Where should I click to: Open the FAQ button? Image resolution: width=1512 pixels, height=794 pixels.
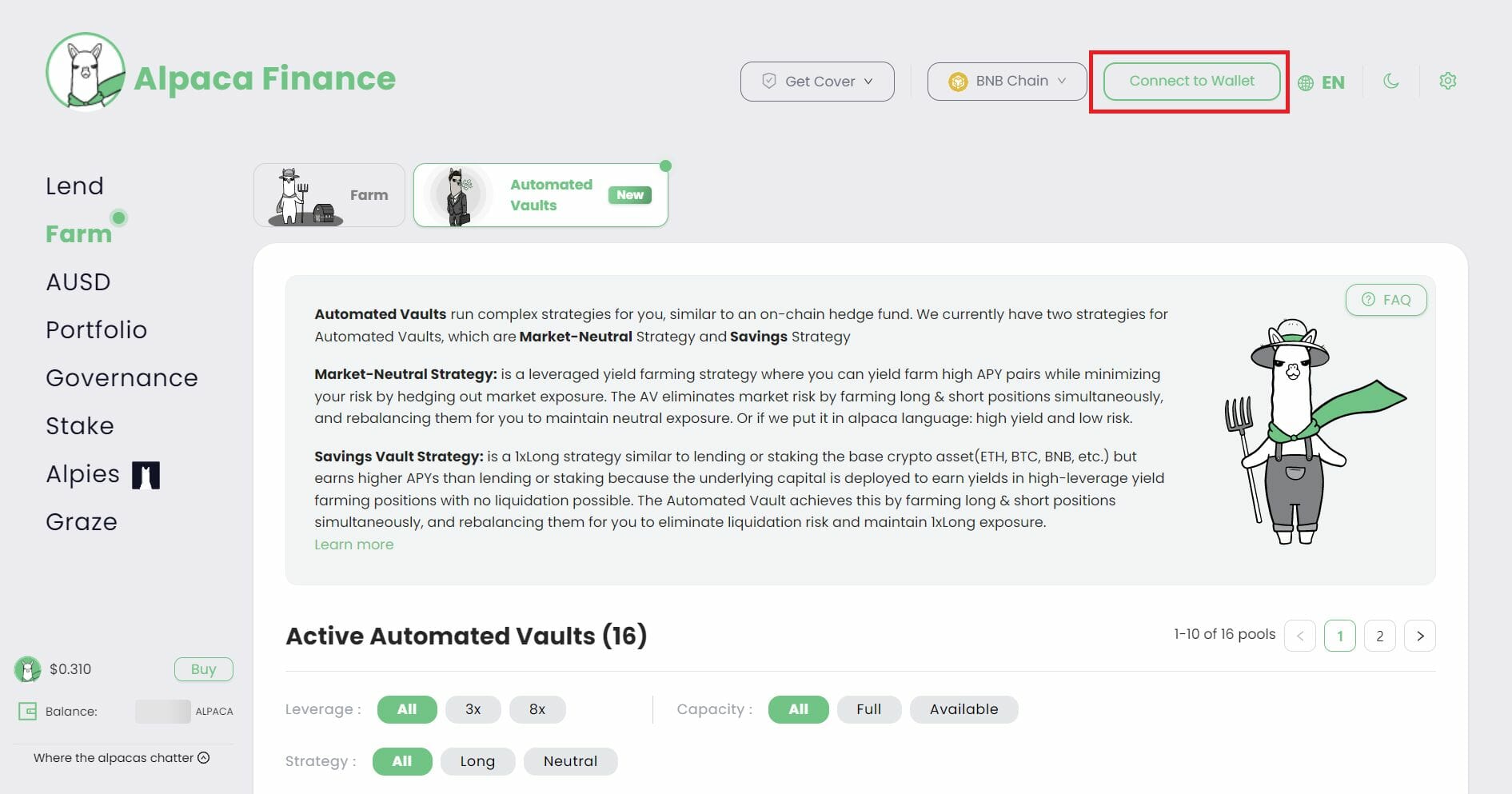pyautogui.click(x=1386, y=300)
